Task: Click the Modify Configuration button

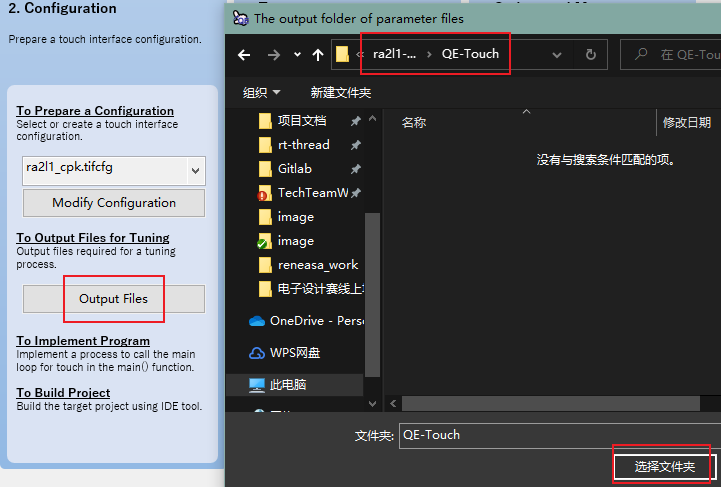Action: (113, 203)
